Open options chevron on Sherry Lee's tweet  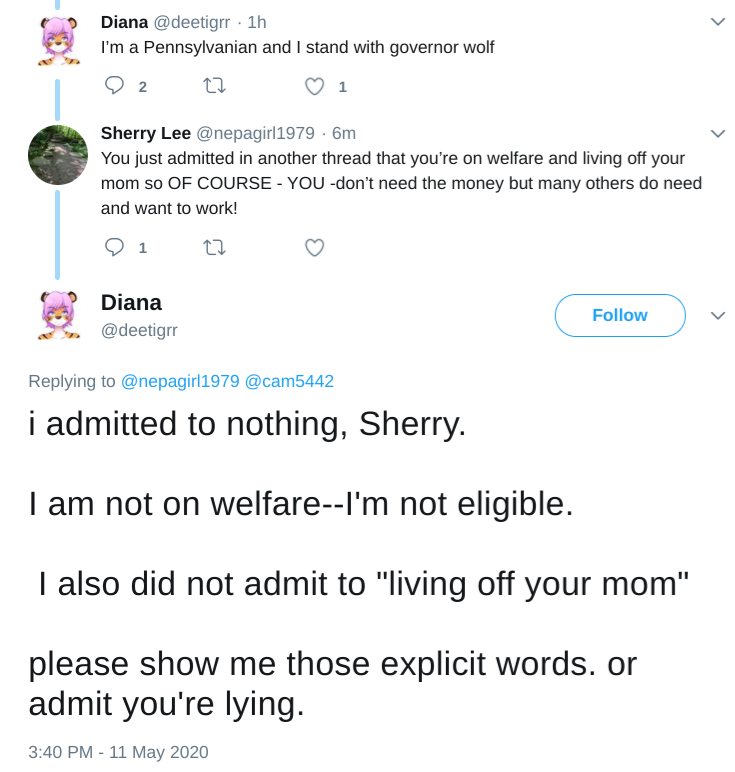(718, 133)
